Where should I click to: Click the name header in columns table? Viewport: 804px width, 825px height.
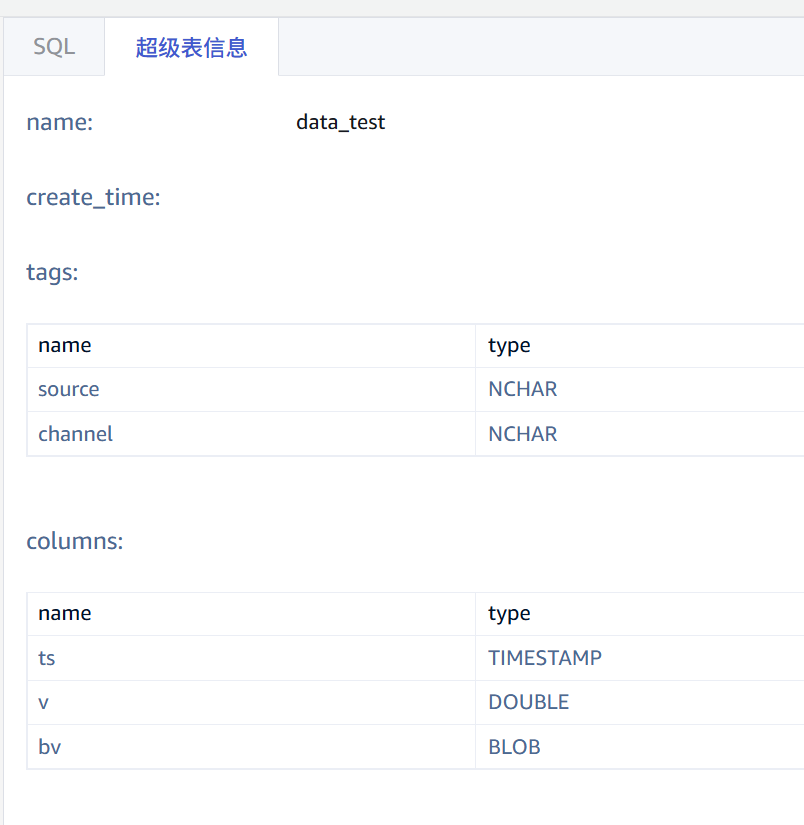tap(64, 613)
